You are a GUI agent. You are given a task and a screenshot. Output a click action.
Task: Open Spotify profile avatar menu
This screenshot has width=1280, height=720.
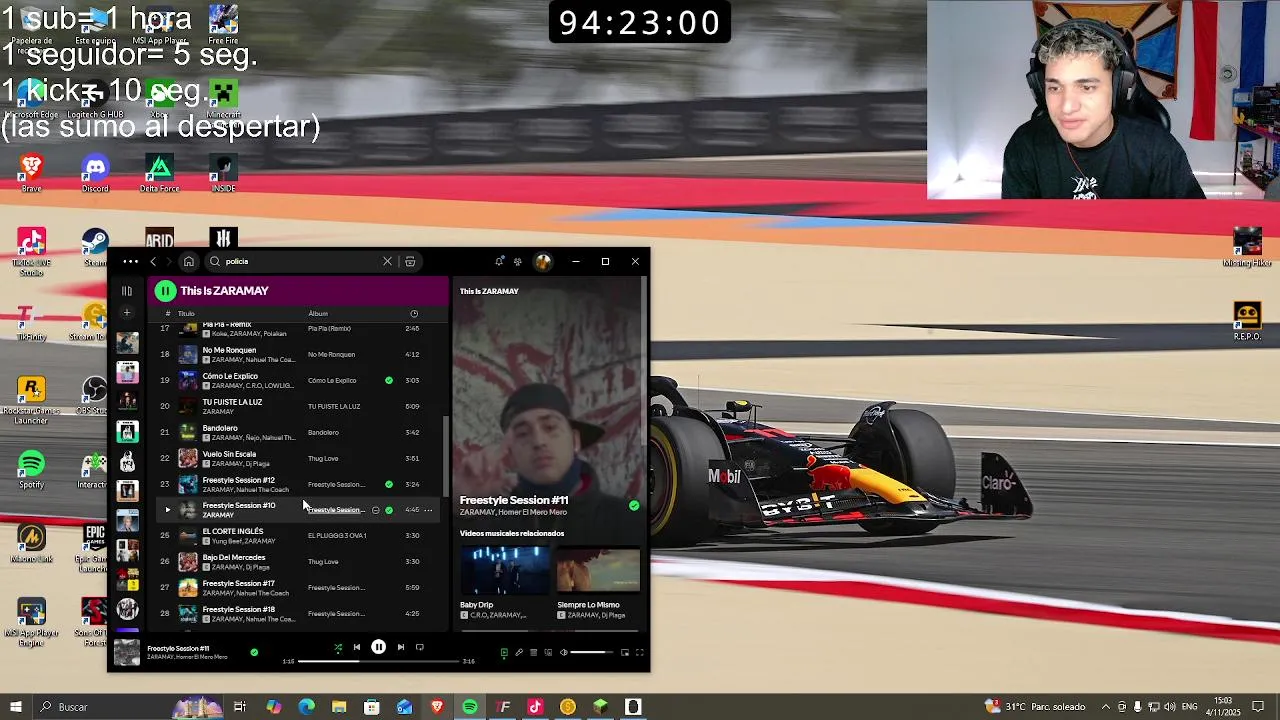(543, 261)
